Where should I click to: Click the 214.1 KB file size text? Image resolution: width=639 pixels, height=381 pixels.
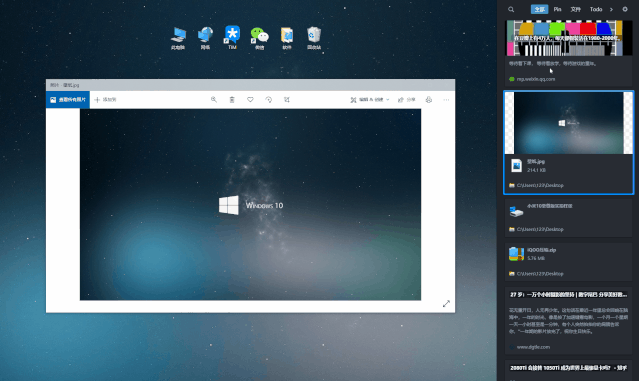click(x=536, y=170)
